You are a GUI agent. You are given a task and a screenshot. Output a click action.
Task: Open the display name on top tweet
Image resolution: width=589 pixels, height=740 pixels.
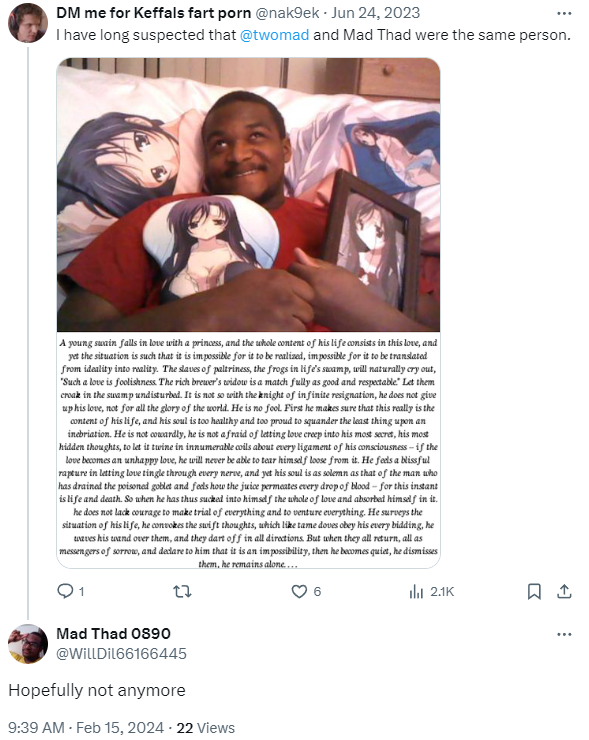pyautogui.click(x=153, y=13)
